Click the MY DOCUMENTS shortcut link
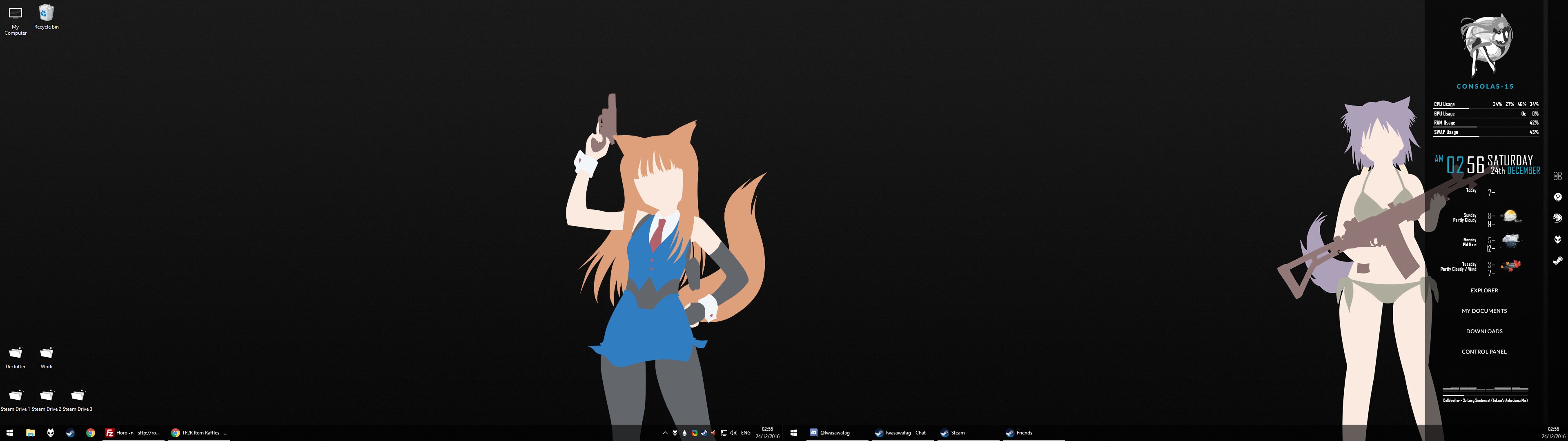Image resolution: width=1568 pixels, height=441 pixels. tap(1484, 311)
